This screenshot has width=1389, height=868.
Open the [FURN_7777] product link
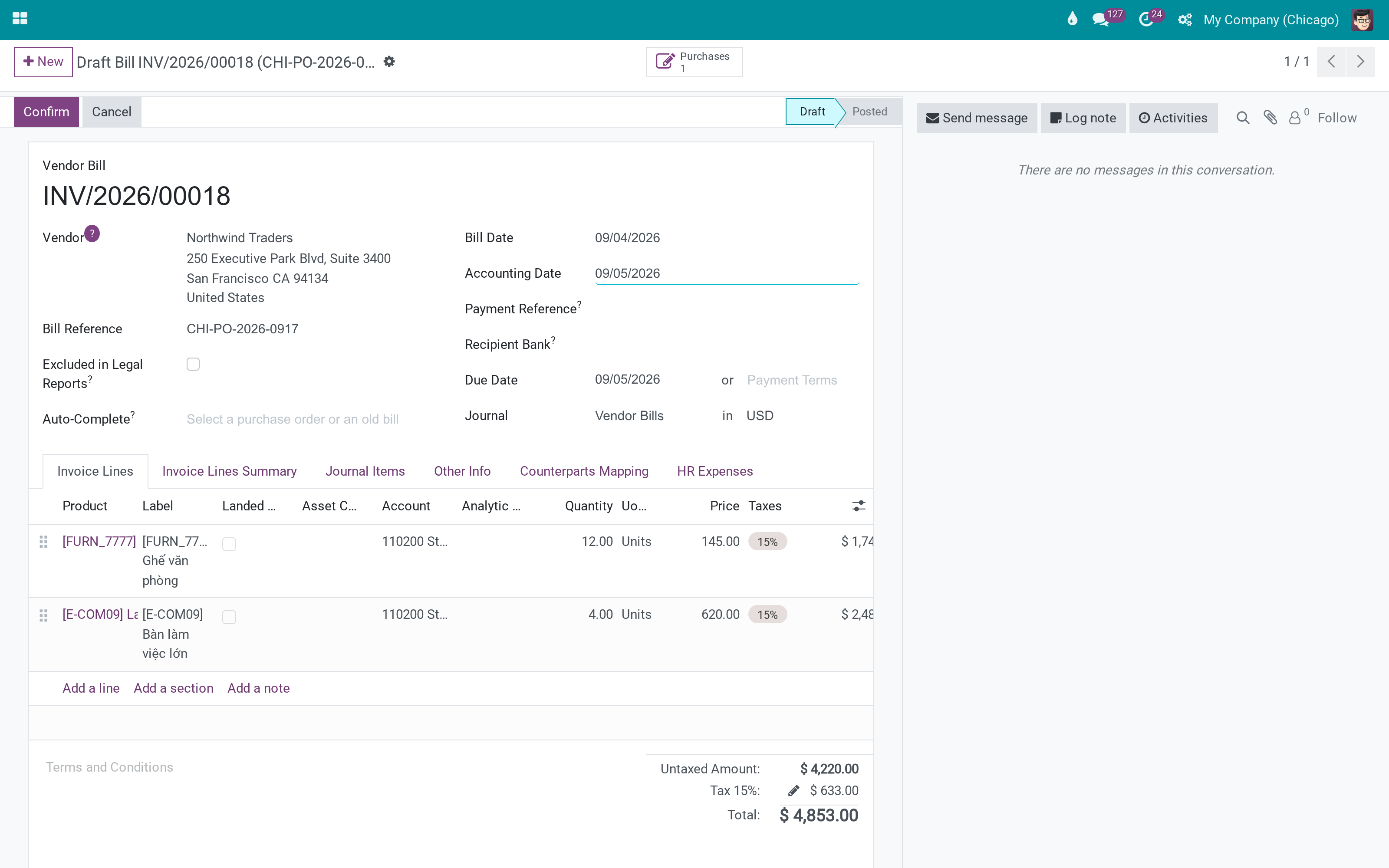pyautogui.click(x=99, y=541)
